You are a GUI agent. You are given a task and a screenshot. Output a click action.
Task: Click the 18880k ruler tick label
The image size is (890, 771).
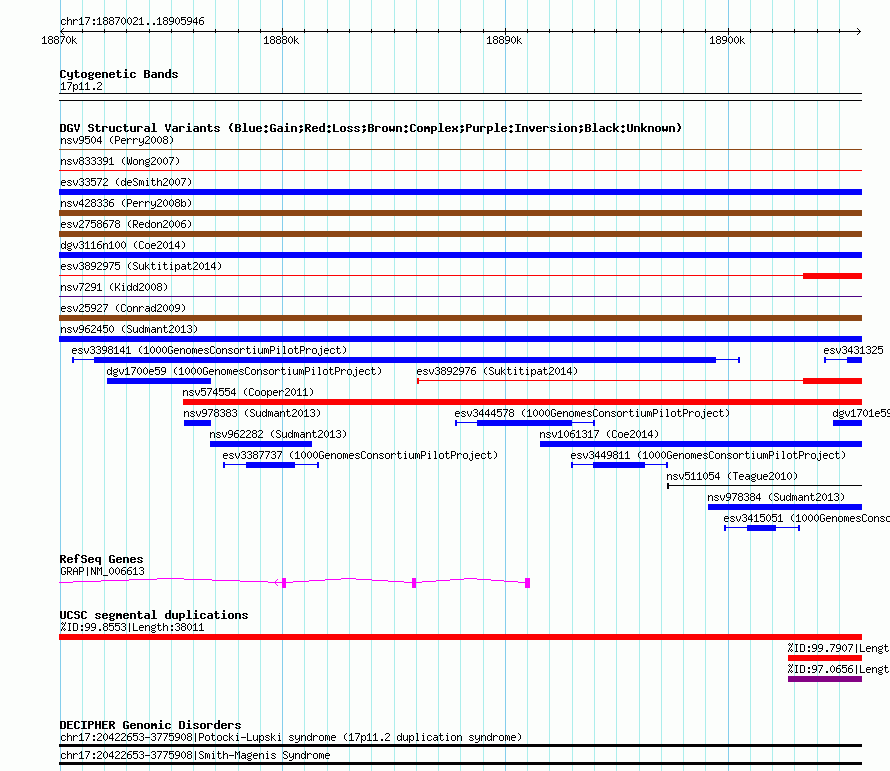[x=281, y=40]
